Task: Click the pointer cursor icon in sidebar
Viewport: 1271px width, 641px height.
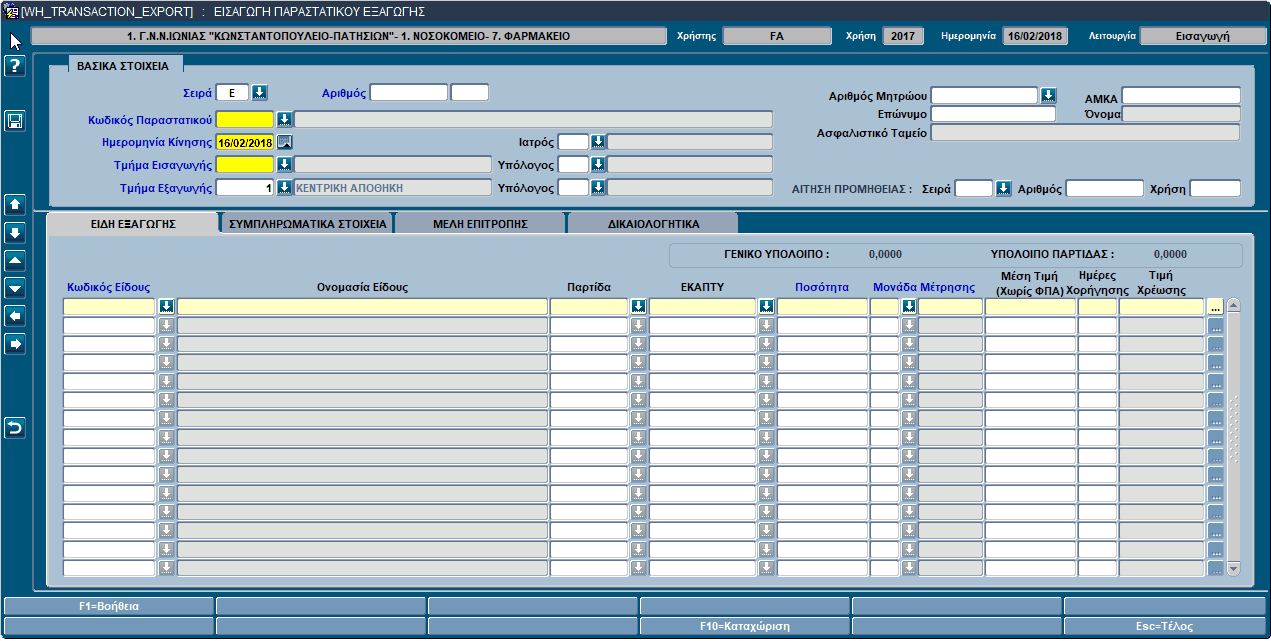Action: (15, 41)
